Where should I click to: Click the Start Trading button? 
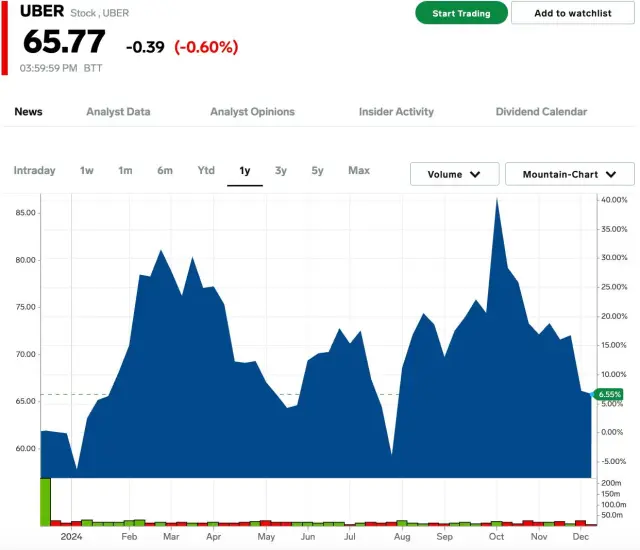coord(461,13)
